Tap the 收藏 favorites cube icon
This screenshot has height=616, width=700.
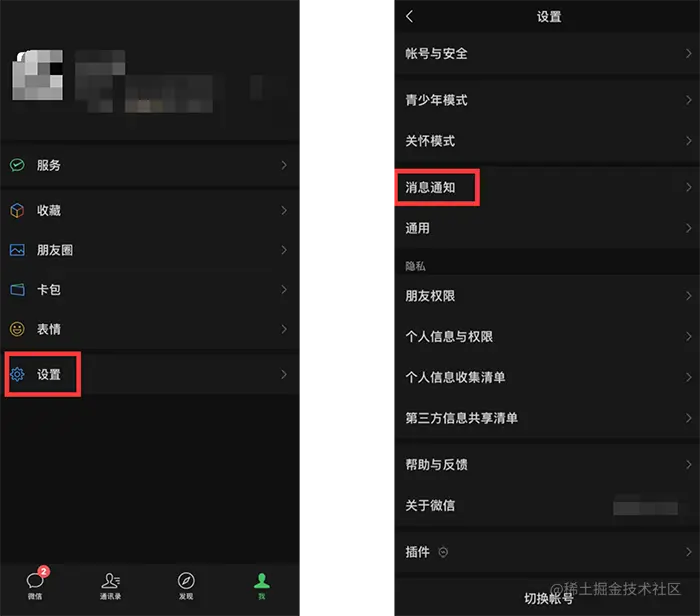click(17, 210)
